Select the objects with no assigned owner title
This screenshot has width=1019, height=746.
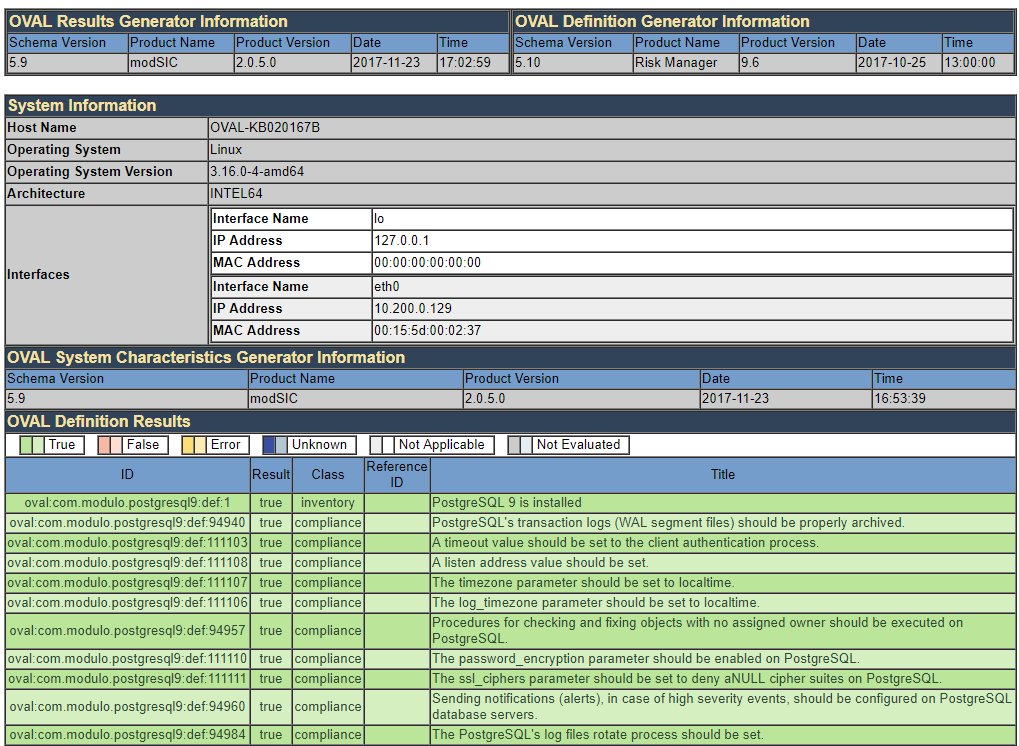pyautogui.click(x=697, y=631)
